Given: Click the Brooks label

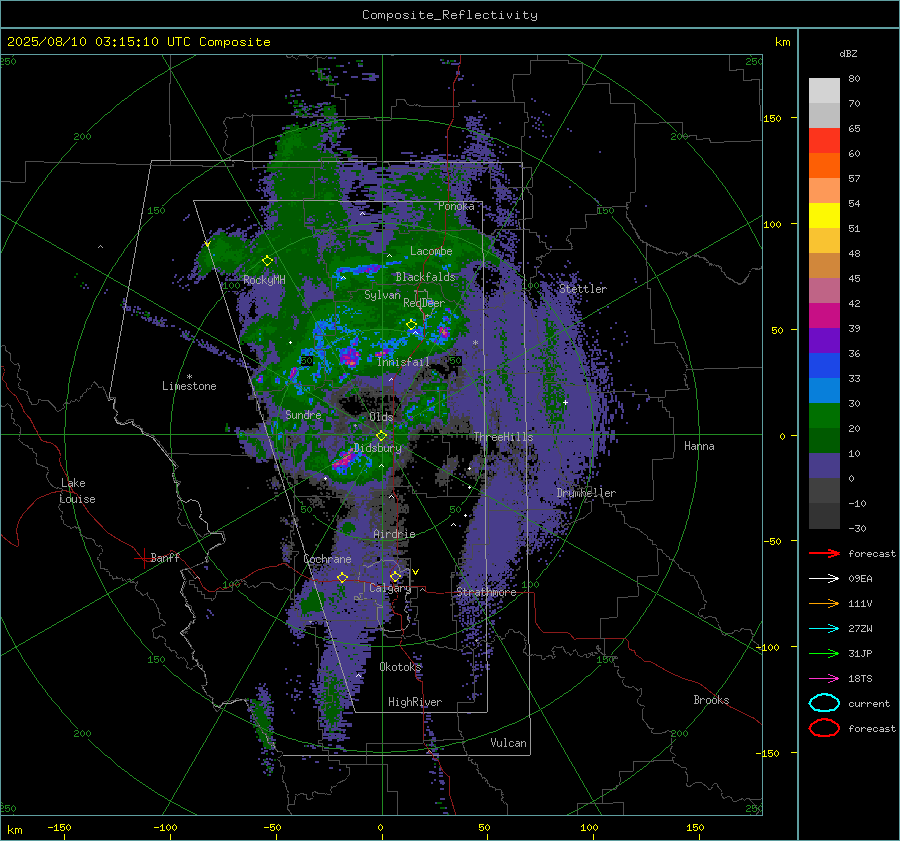Looking at the screenshot, I should point(711,700).
